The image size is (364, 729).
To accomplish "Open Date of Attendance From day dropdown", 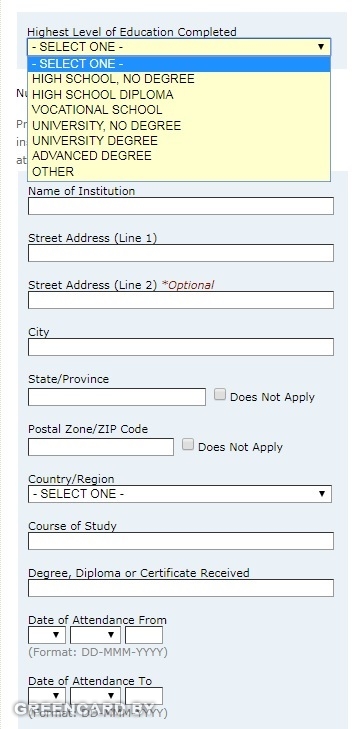I will click(x=47, y=635).
